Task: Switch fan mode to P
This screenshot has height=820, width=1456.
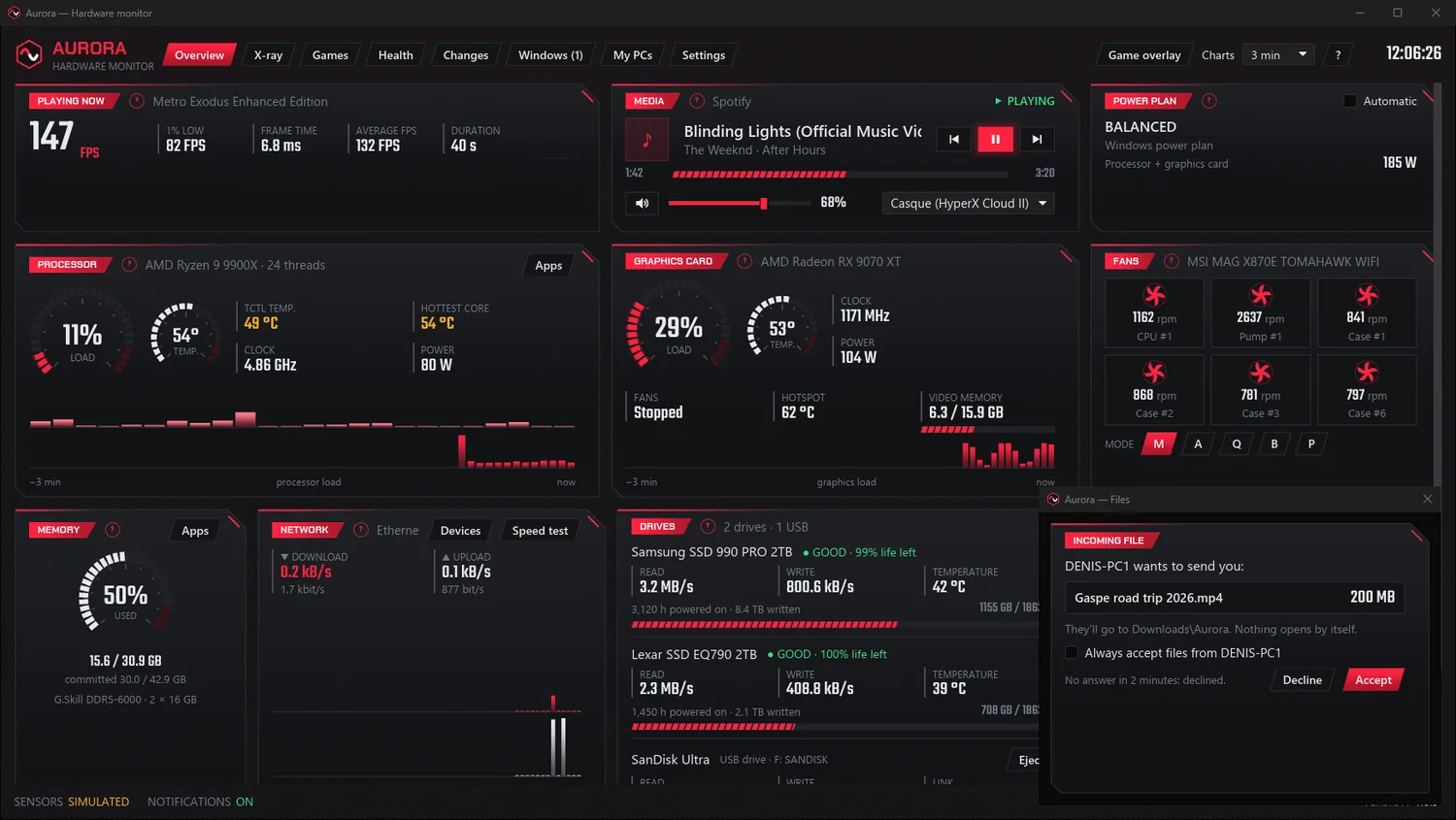Action: tap(1311, 443)
